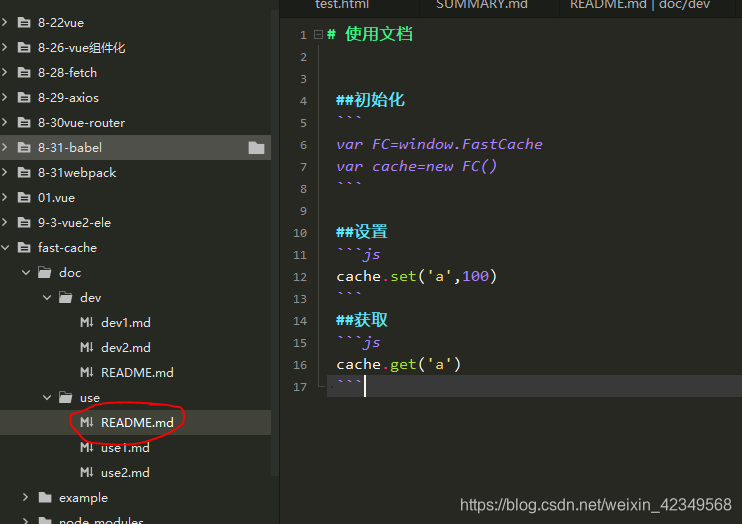Expand the 8-22vue folder arrow
This screenshot has height=524, width=742.
coord(5,22)
